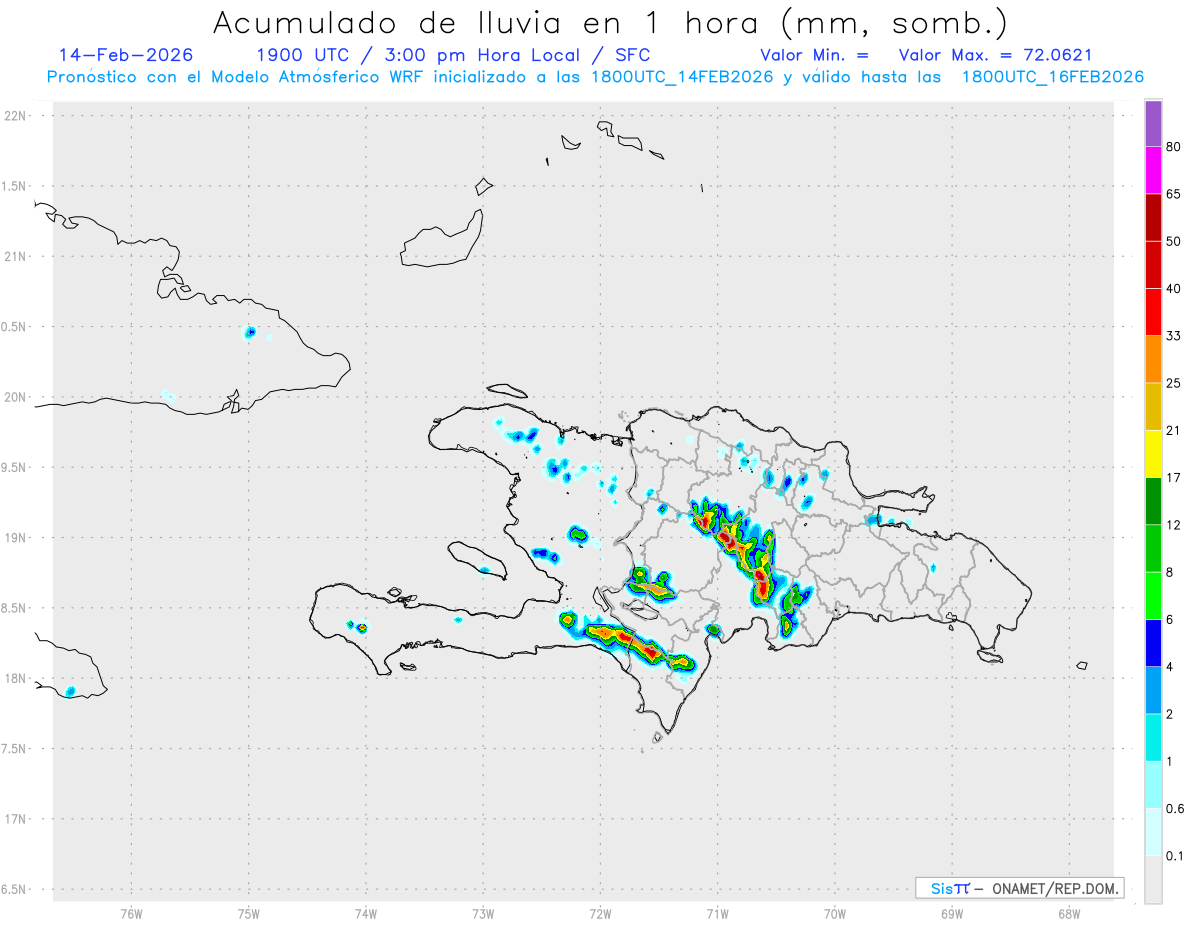Select the orange legend swatch between 25 and 33

(1153, 359)
